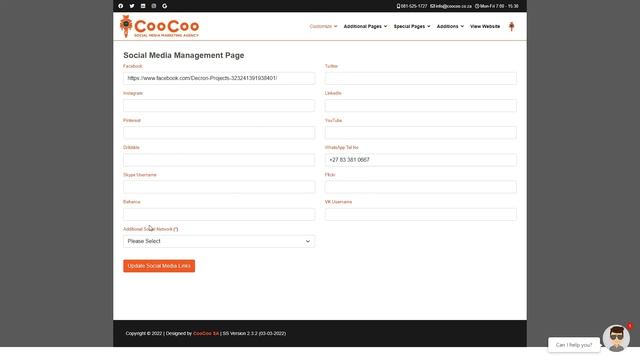Select the VK Username field
Screen dimensions: 640x360
[x=420, y=214]
